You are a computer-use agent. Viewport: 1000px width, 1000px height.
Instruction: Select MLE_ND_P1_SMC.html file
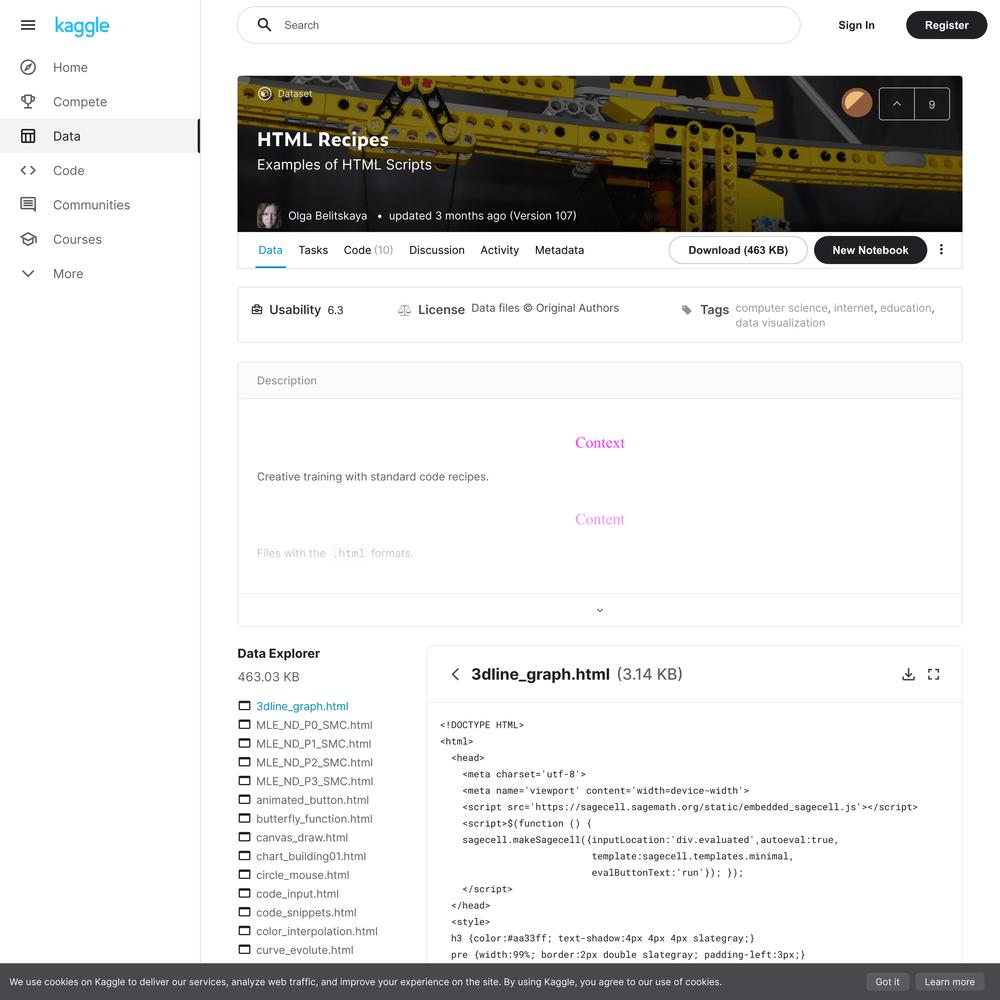click(313, 744)
